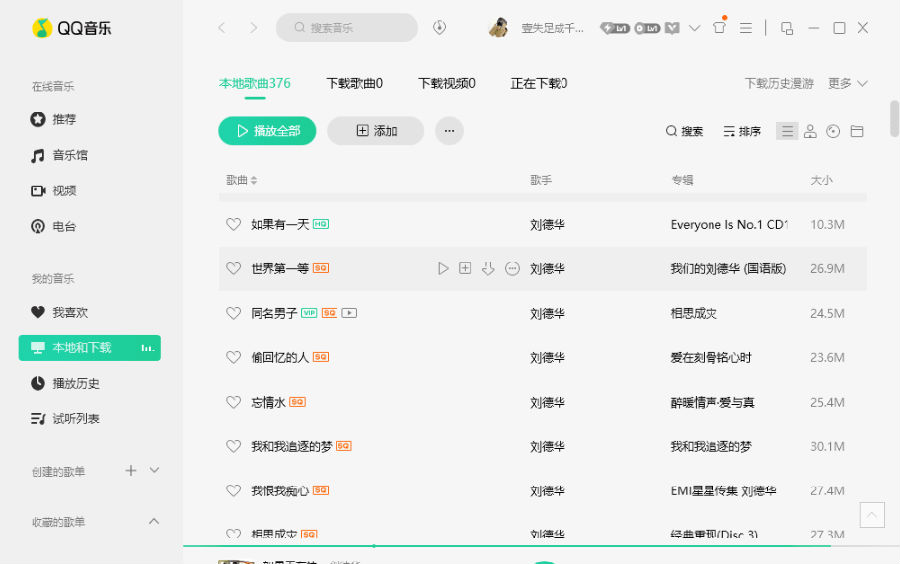900x564 pixels.
Task: Open the account dropdown arrow
Action: point(695,28)
